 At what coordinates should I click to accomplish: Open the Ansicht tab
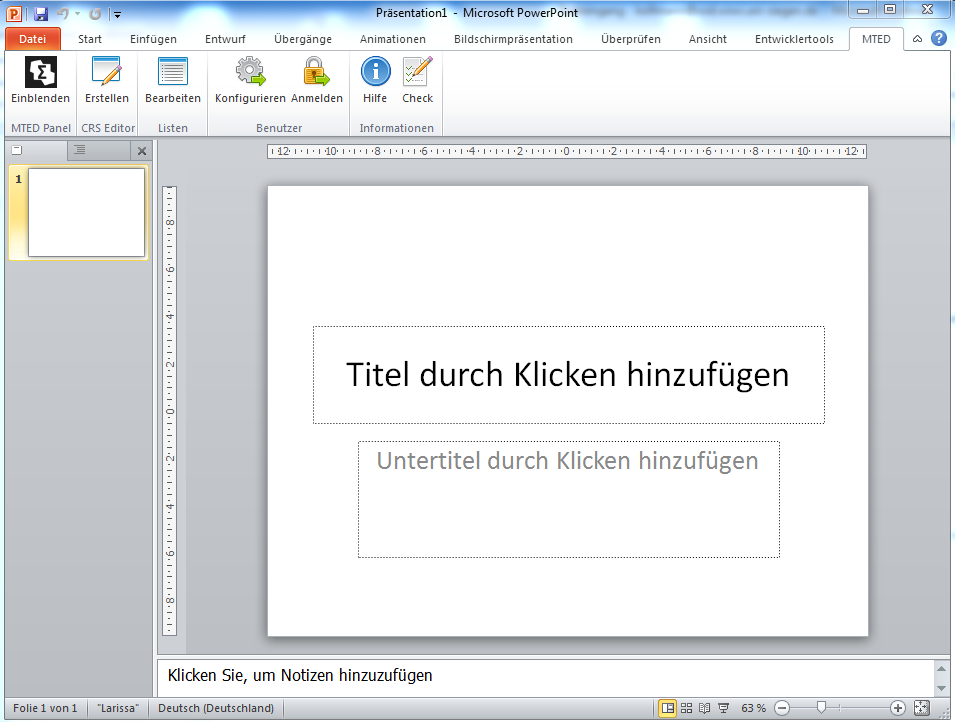point(707,39)
